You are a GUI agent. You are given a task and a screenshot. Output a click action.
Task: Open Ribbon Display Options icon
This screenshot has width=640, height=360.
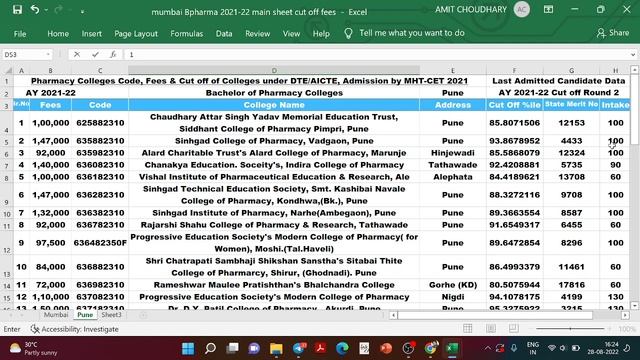[x=548, y=9]
